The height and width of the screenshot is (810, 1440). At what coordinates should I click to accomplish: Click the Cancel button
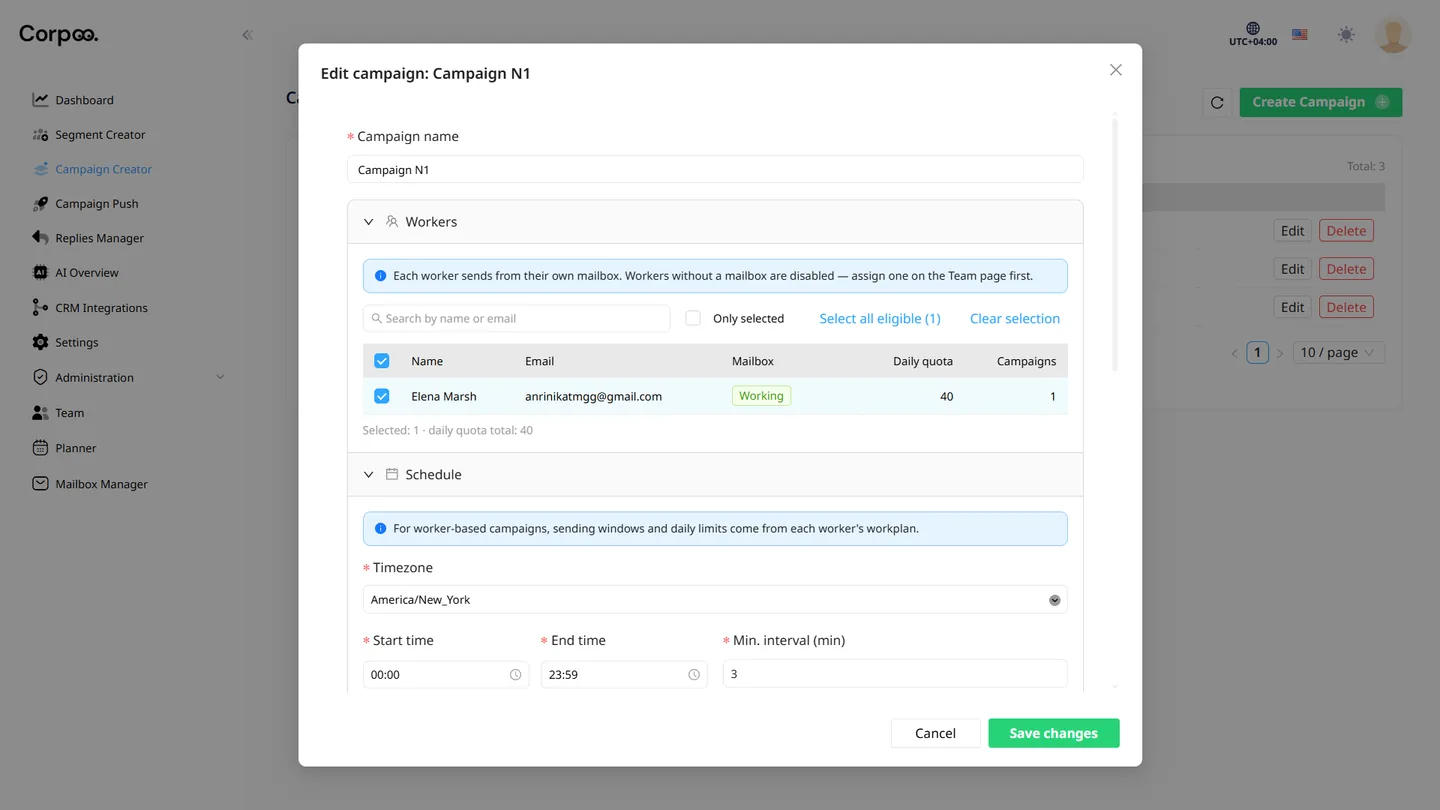click(x=935, y=733)
